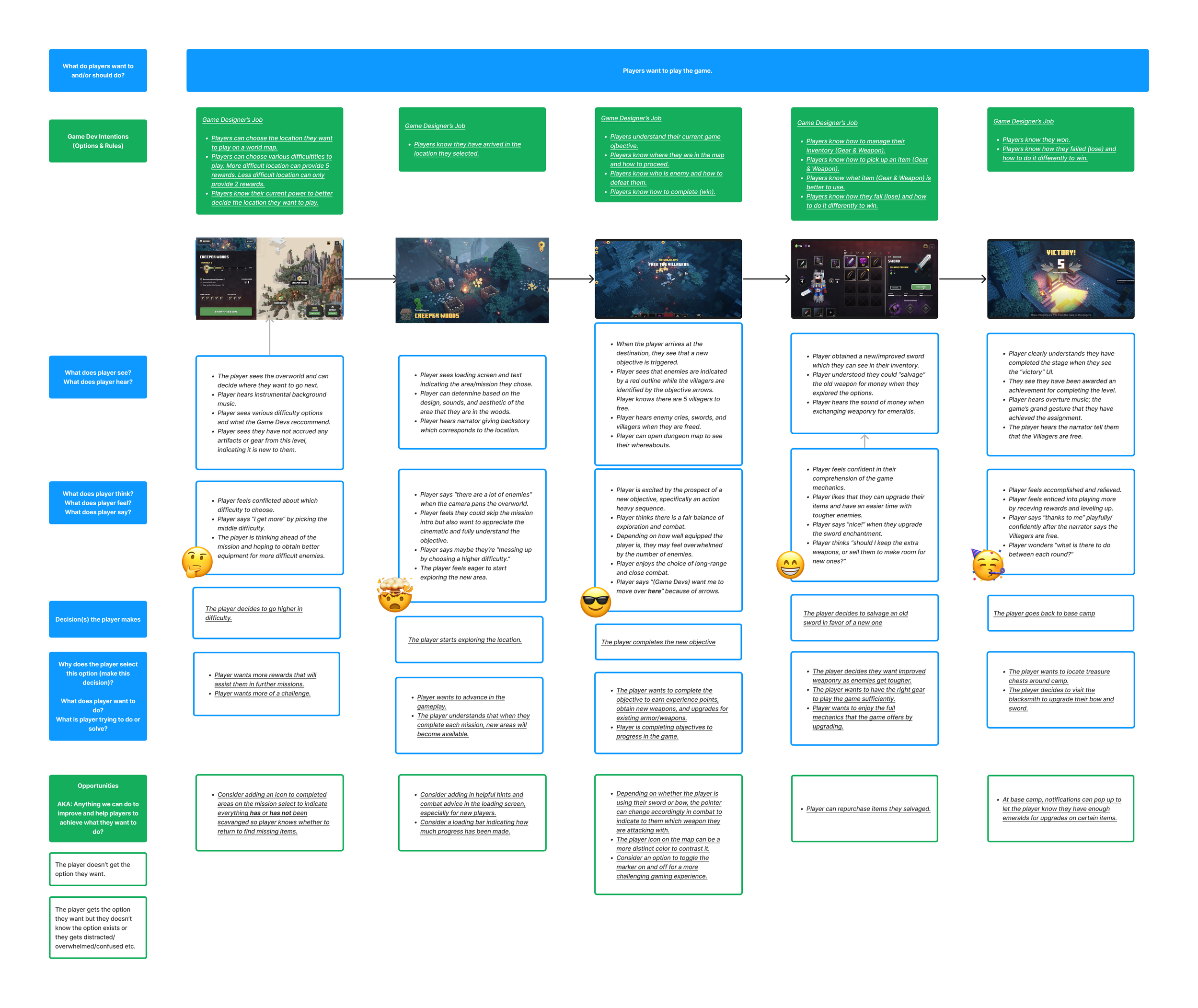Select the 'What does player see?' label
The image size is (1198, 1008).
pyautogui.click(x=98, y=377)
